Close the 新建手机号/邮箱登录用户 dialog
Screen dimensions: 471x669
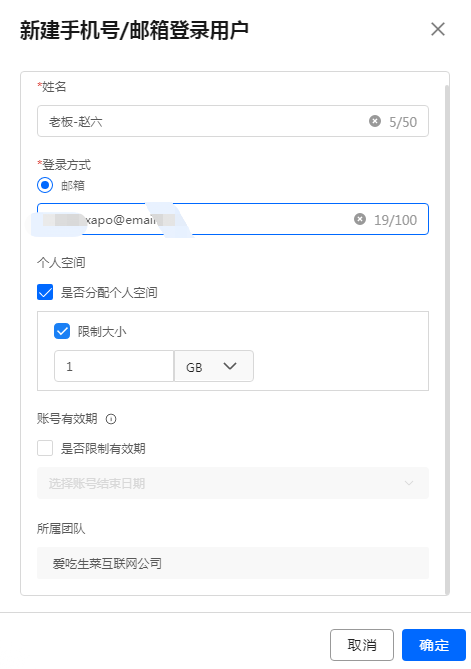pyautogui.click(x=438, y=29)
